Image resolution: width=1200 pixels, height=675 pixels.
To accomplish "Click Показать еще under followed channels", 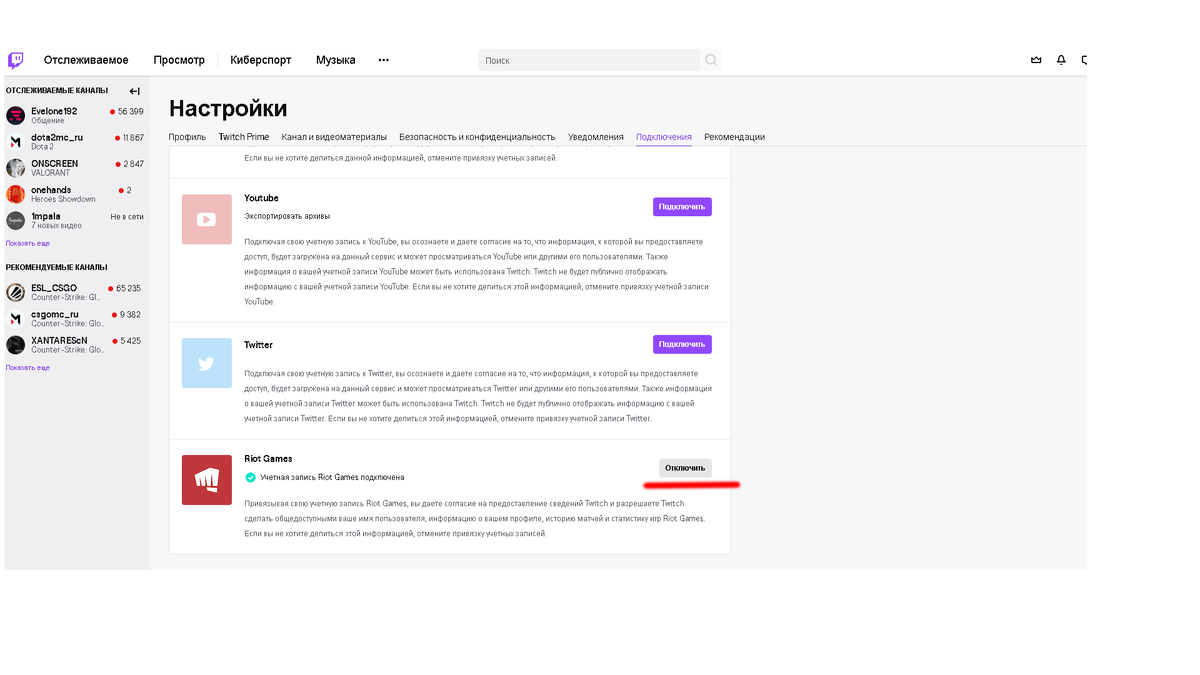I will (x=28, y=243).
